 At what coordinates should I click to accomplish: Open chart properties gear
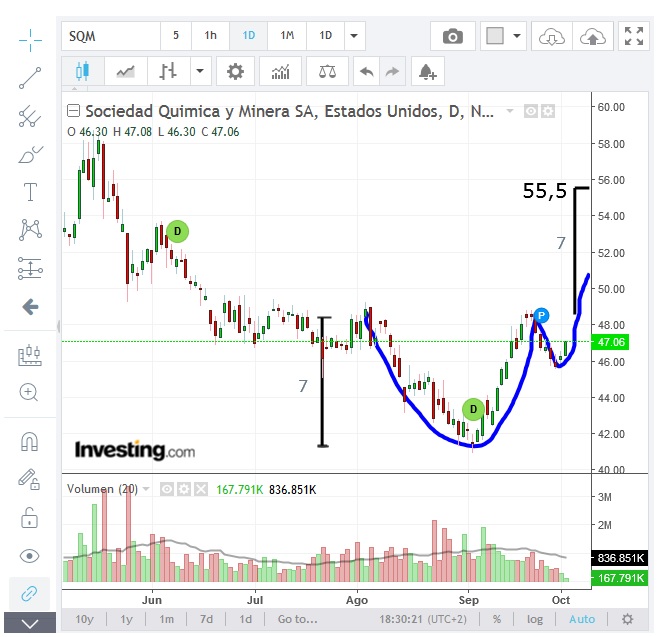click(x=235, y=71)
